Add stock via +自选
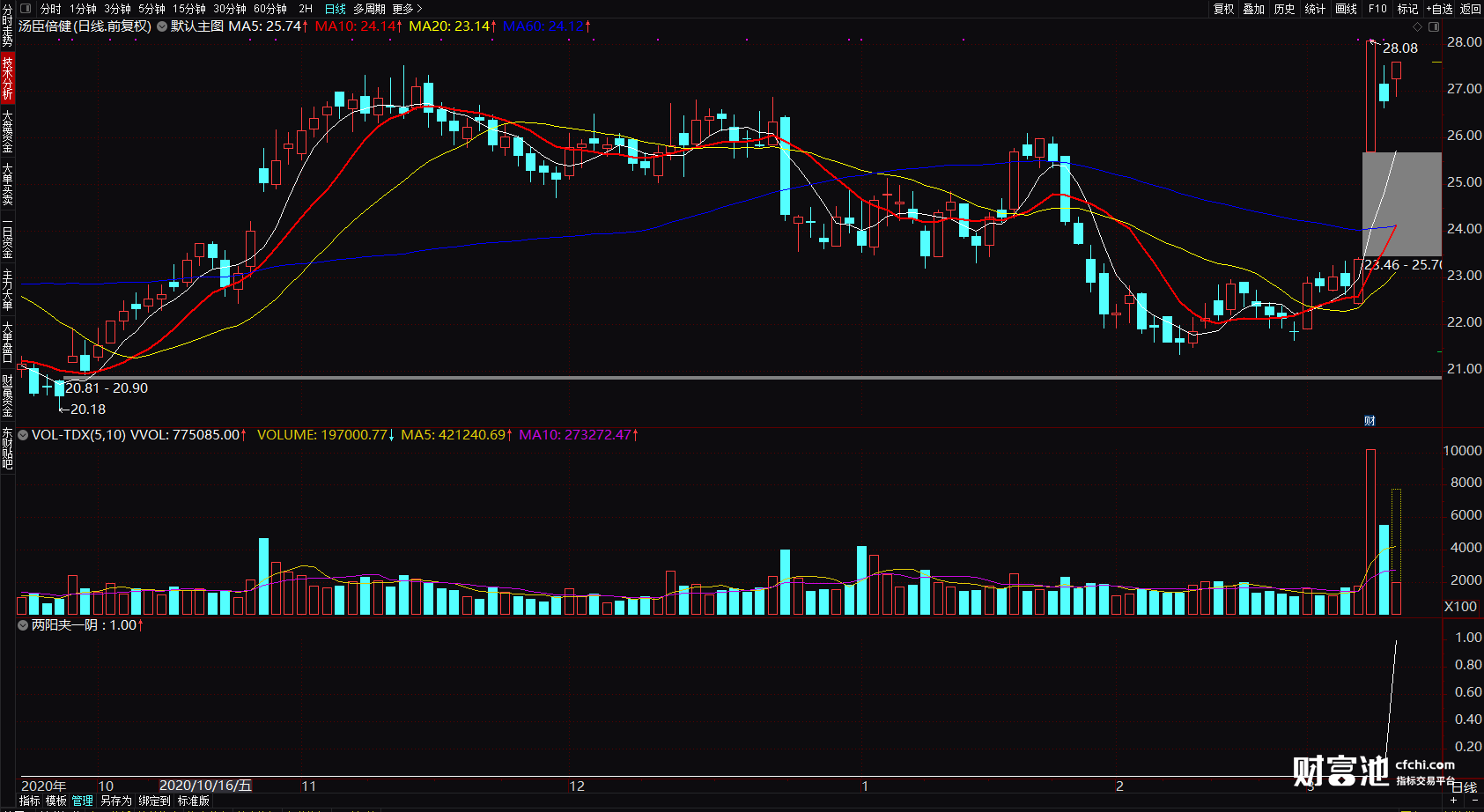1484x812 pixels. (1439, 9)
